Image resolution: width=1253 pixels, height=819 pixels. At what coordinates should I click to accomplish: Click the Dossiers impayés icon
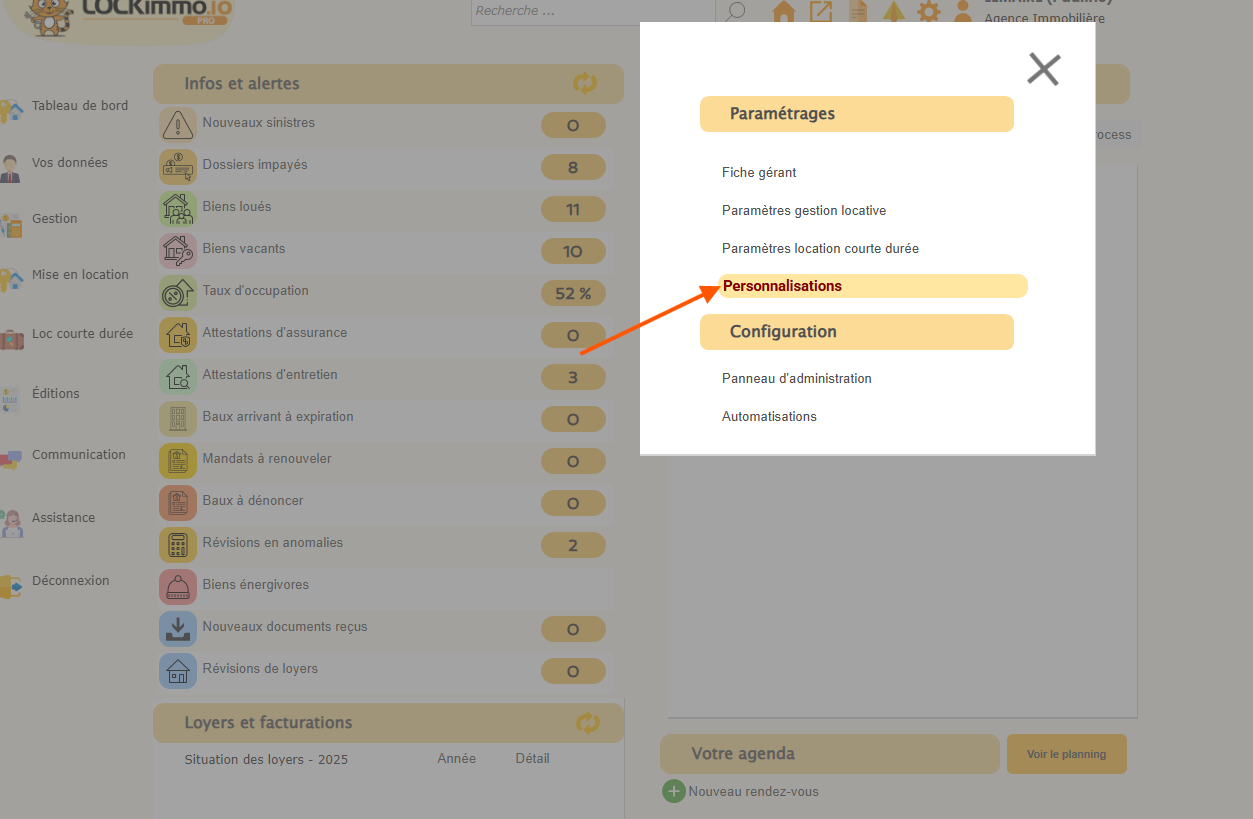tap(178, 167)
